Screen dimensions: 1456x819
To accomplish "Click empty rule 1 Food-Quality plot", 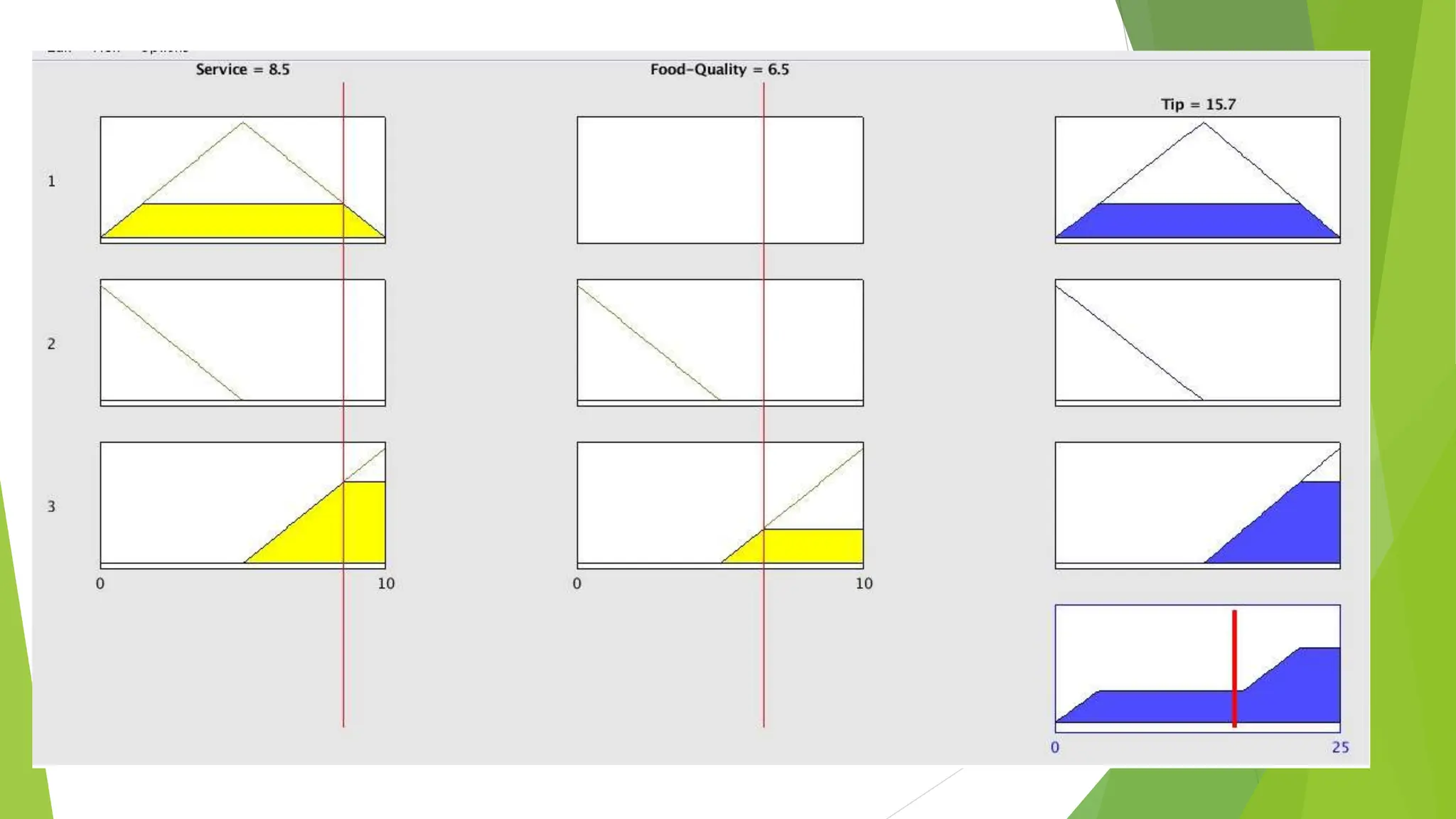I will pyautogui.click(x=719, y=180).
